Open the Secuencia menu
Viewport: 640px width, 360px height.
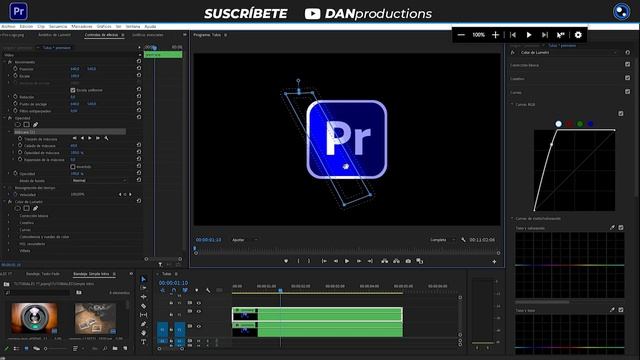pyautogui.click(x=58, y=27)
